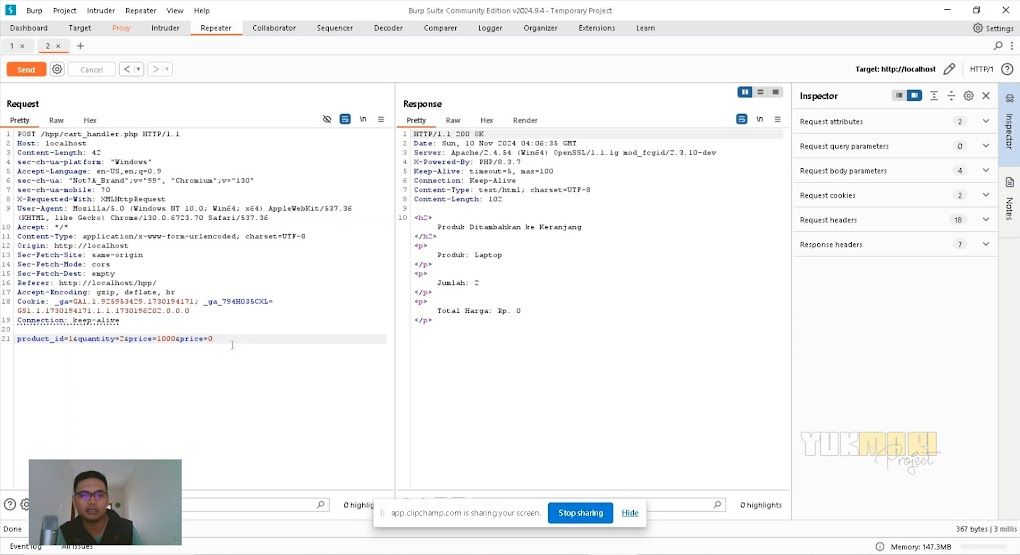The image size is (1020, 555).
Task: Open the Intruder menu
Action: coord(101,10)
